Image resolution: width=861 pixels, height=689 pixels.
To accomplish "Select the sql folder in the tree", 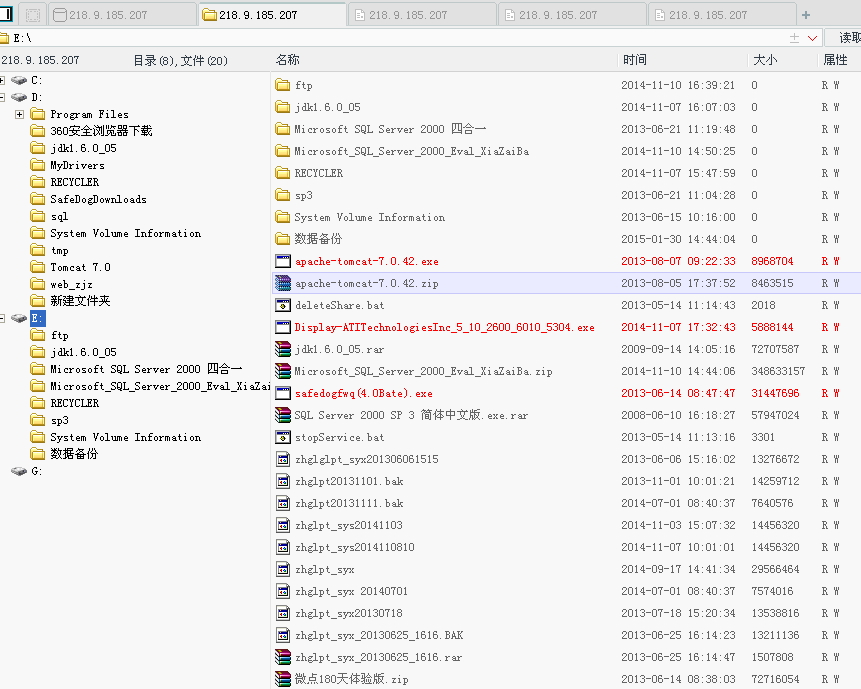I will pos(59,216).
